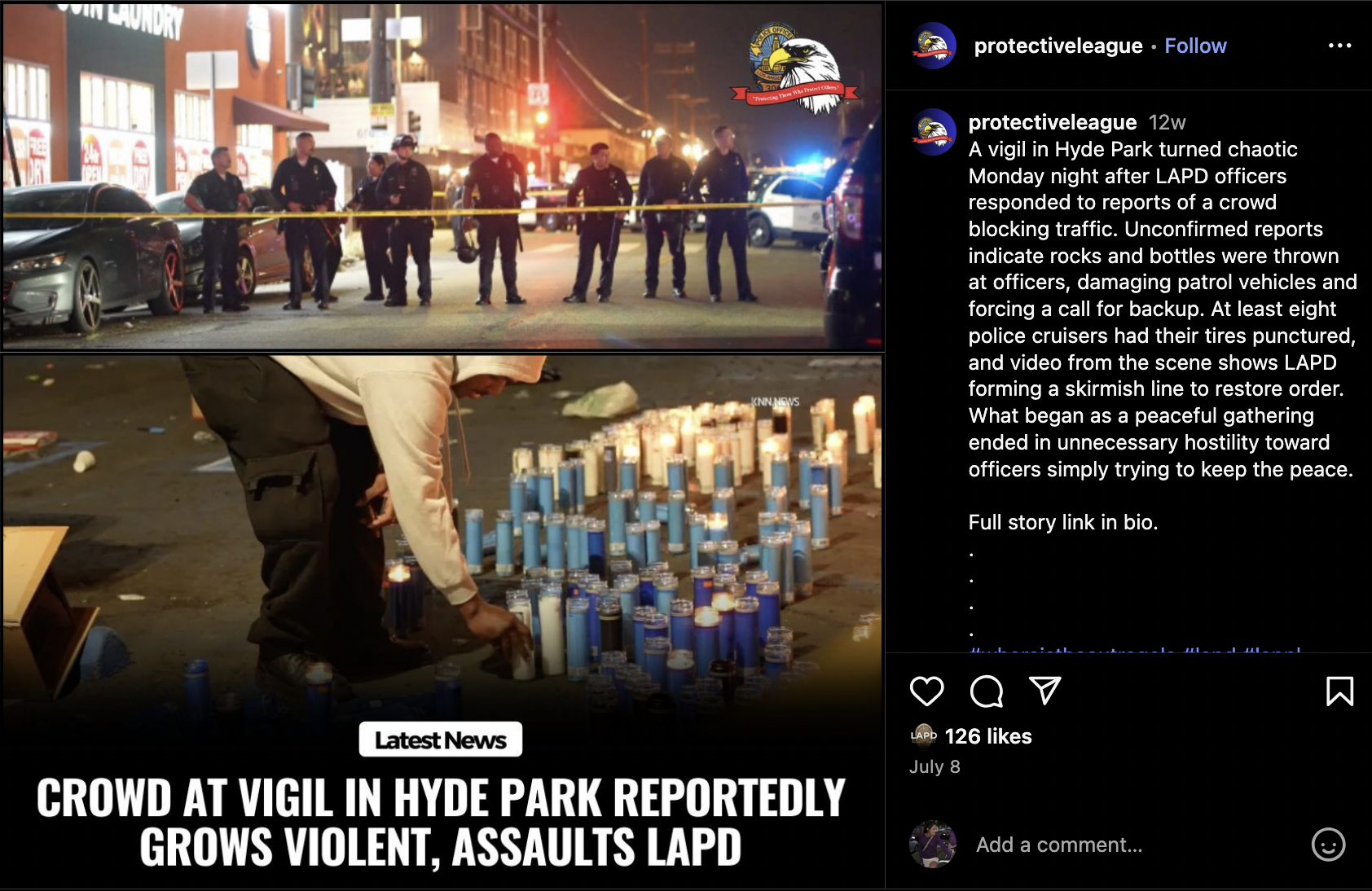Open protectiveleague profile from header username
The image size is (1372, 891).
point(1058,46)
